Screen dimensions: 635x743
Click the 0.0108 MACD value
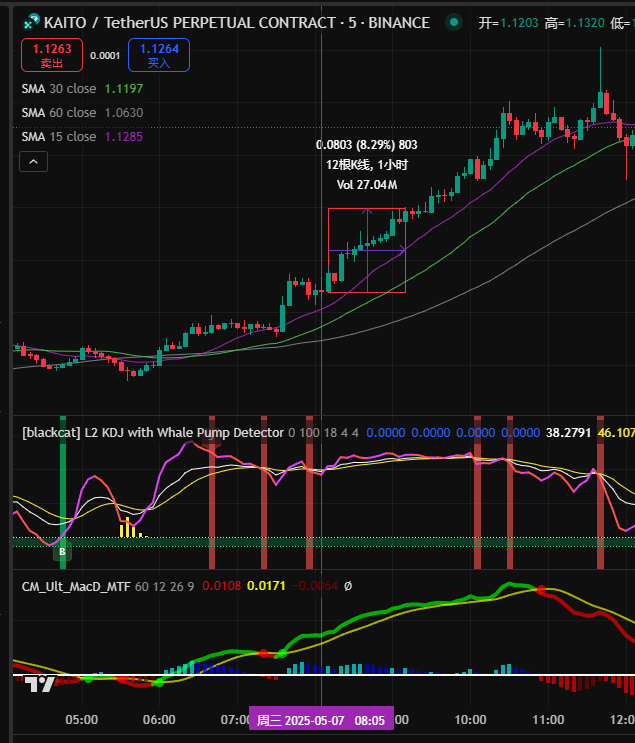coord(222,586)
